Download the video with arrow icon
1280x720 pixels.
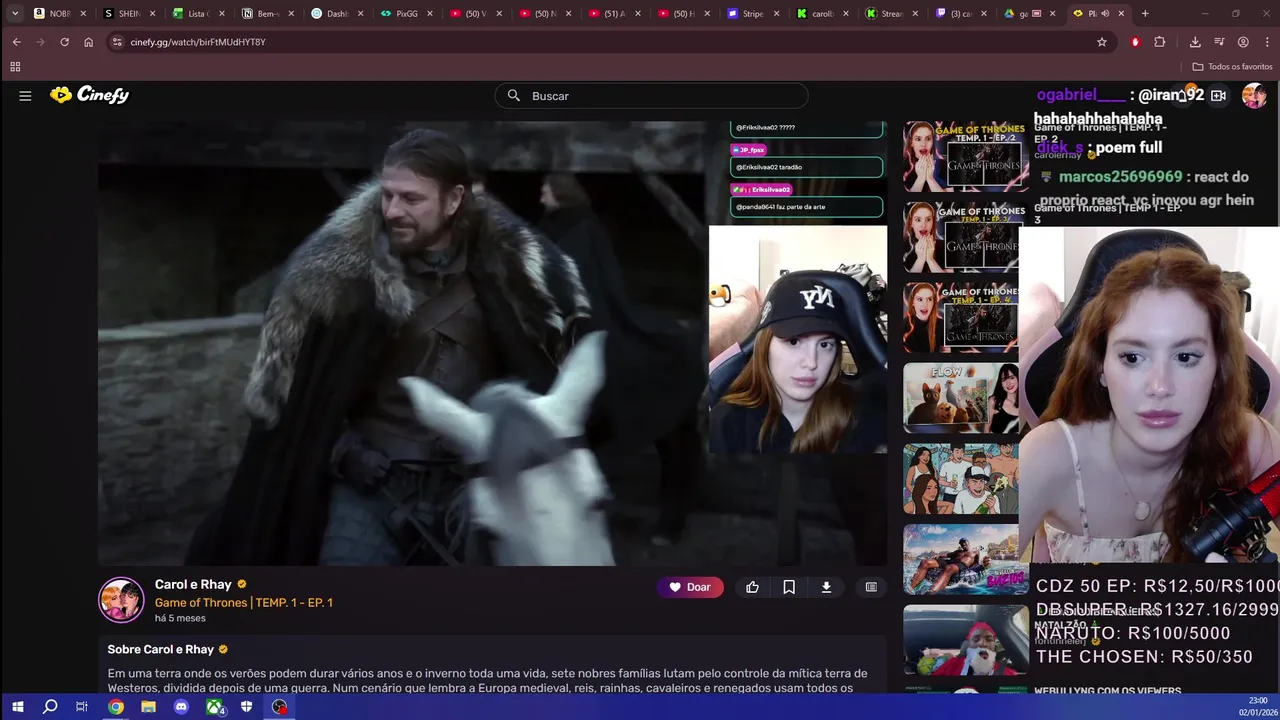click(x=826, y=587)
